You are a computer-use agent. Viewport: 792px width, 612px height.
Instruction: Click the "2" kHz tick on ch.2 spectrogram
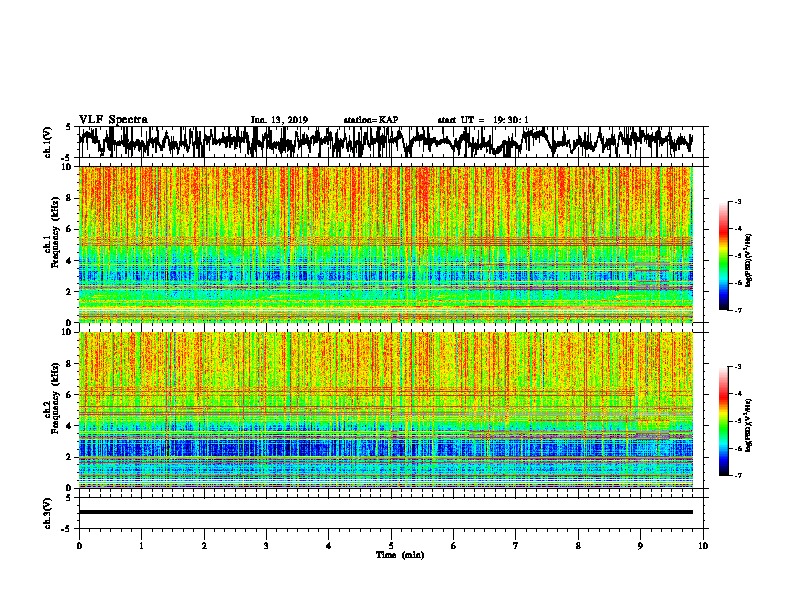pos(70,457)
